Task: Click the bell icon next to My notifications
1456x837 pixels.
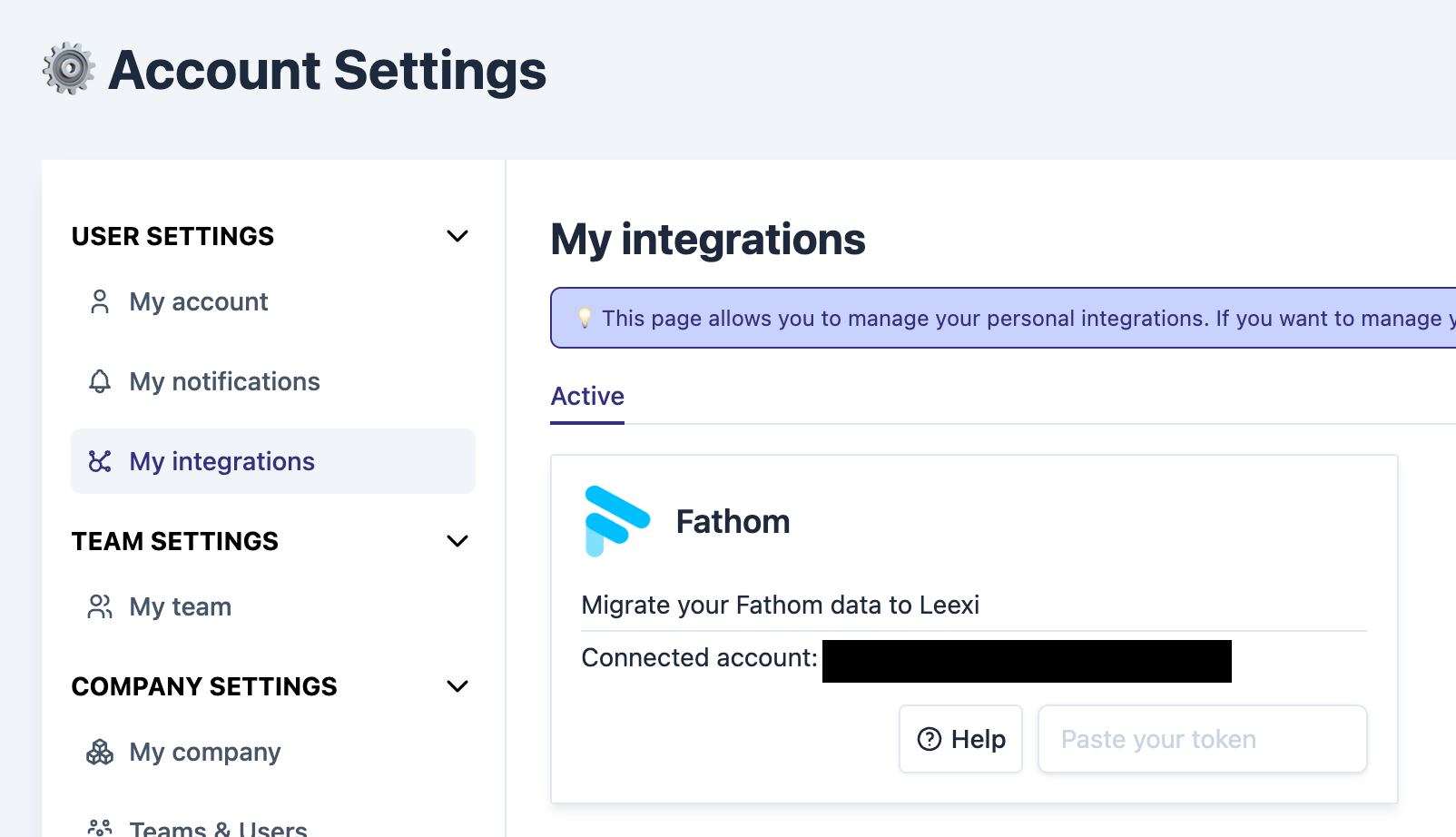Action: pyautogui.click(x=100, y=381)
